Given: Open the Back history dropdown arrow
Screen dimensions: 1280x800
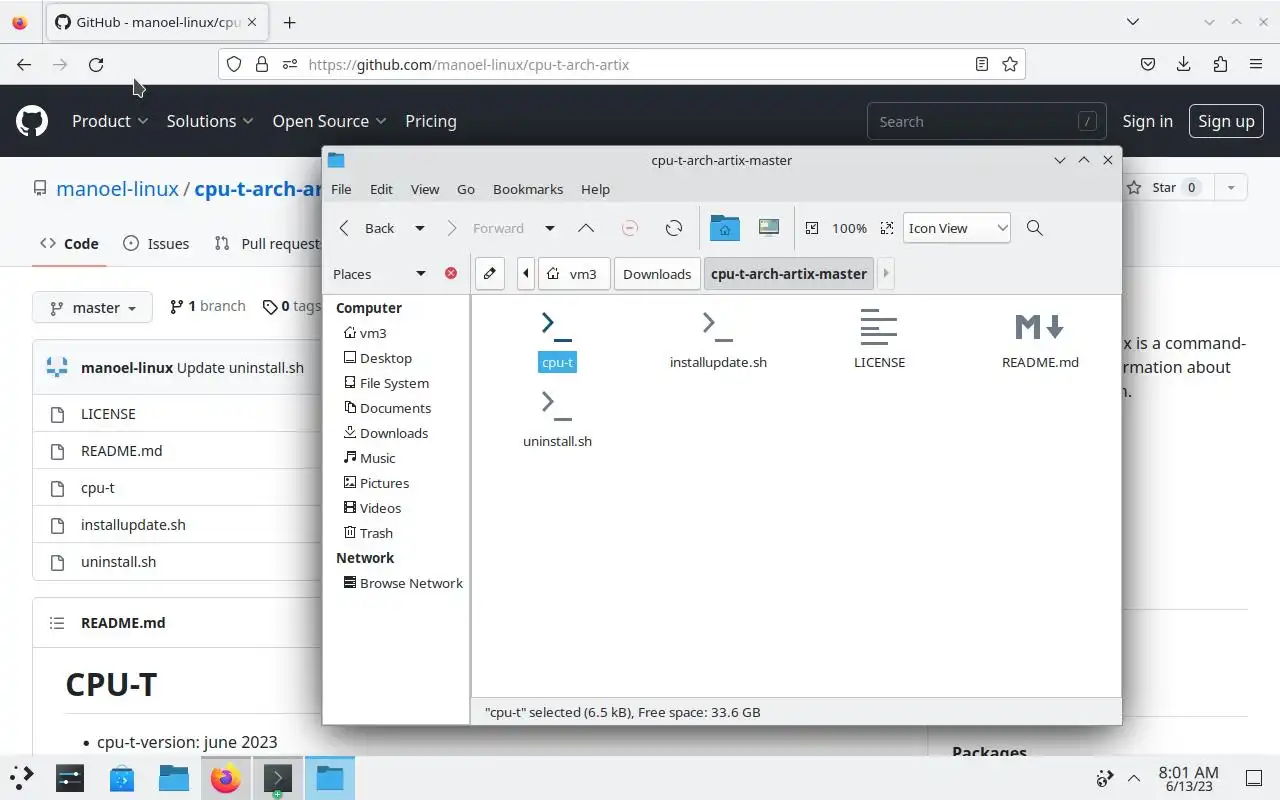Looking at the screenshot, I should point(420,228).
